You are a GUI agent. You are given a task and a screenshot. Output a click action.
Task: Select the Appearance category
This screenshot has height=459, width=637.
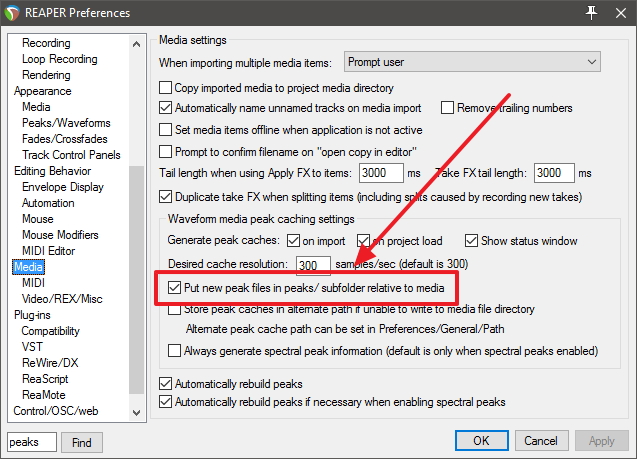tap(43, 91)
